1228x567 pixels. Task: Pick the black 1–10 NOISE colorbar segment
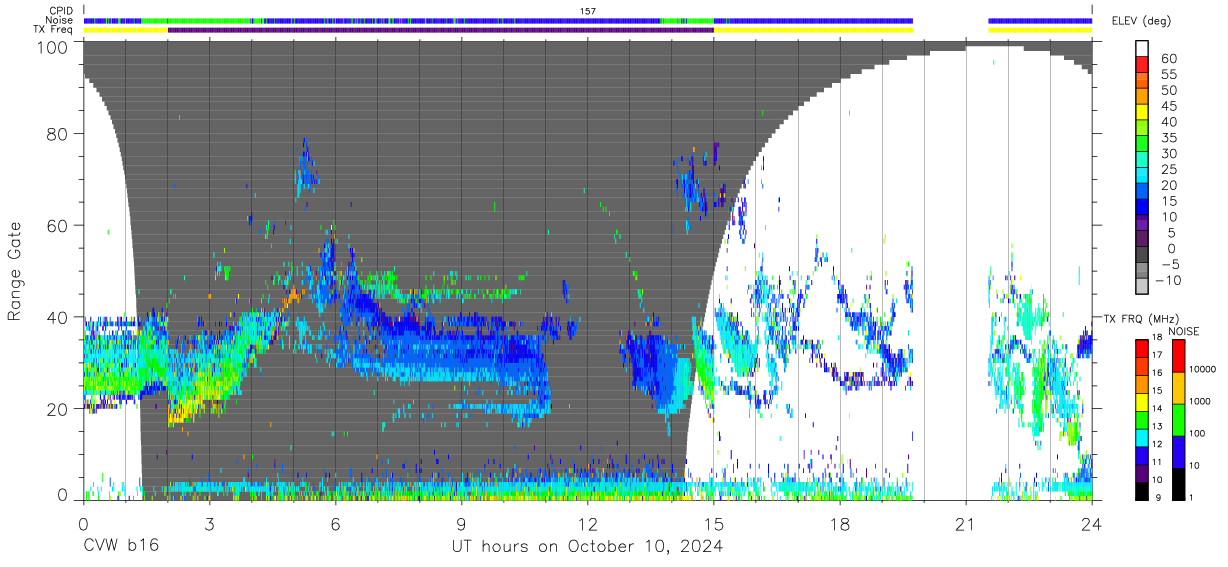point(1179,482)
